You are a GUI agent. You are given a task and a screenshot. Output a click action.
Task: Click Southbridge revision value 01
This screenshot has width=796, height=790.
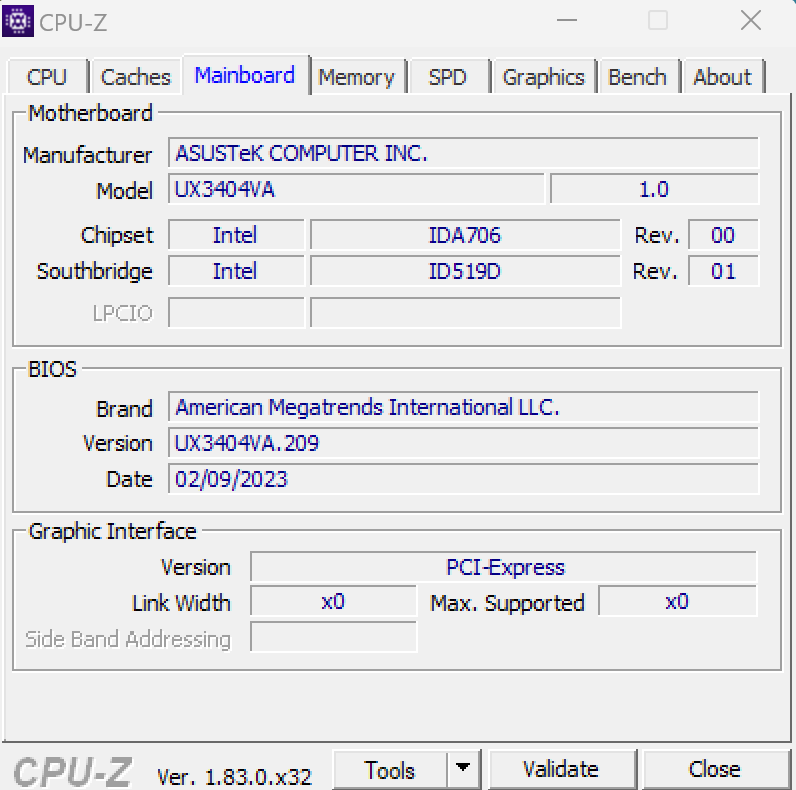tap(723, 271)
